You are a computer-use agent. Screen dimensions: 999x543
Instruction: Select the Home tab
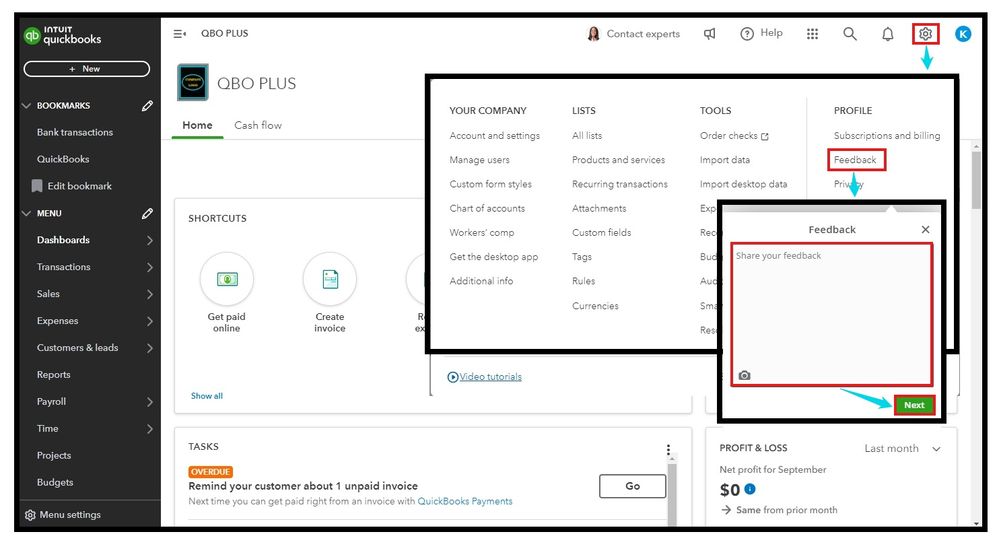point(198,126)
